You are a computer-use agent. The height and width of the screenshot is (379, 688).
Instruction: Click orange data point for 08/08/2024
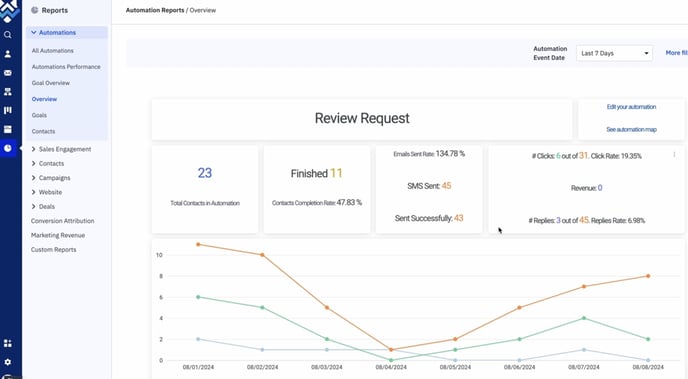point(648,276)
